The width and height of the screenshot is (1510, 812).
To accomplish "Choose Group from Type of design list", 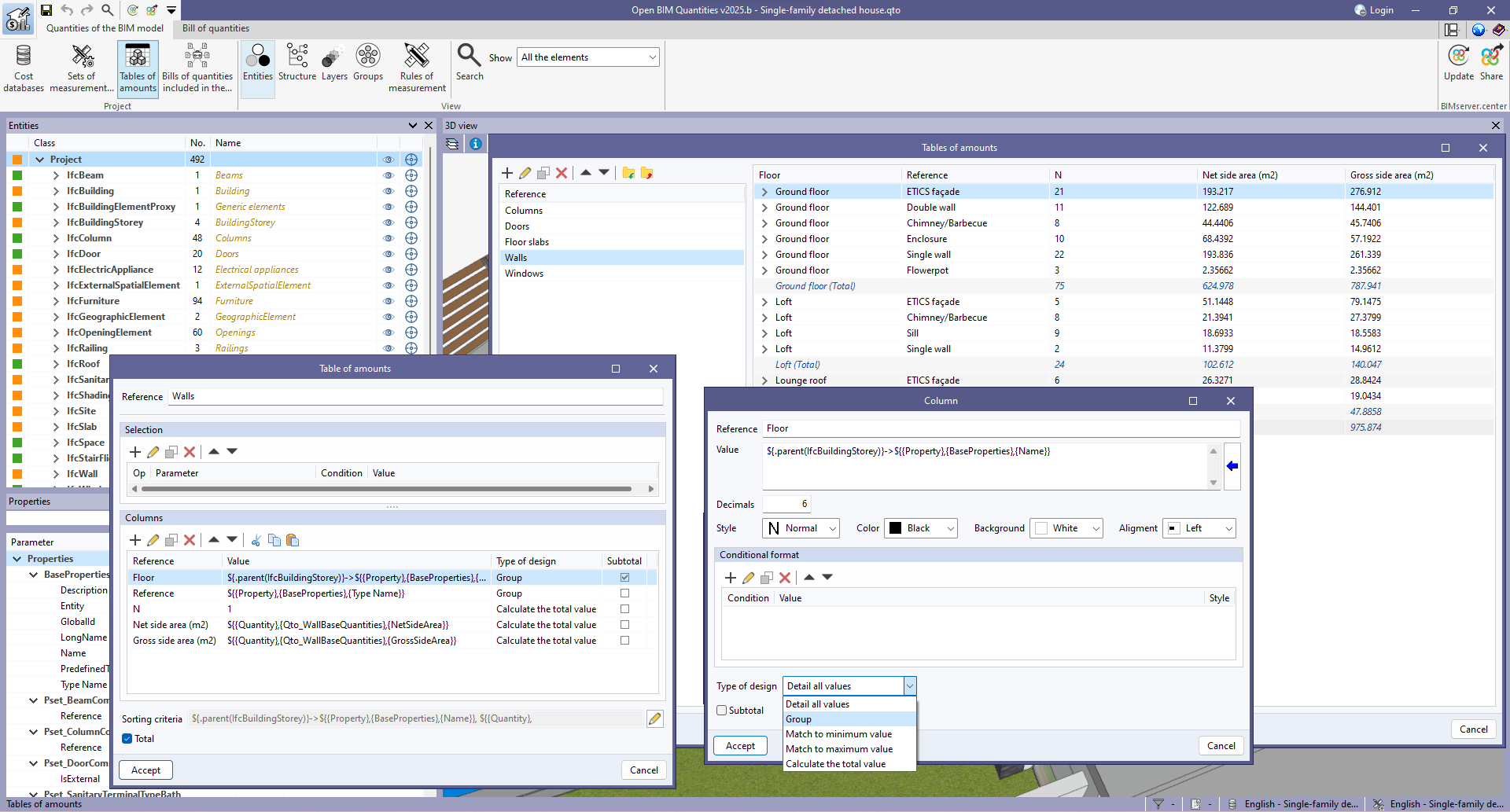I will pos(799,719).
